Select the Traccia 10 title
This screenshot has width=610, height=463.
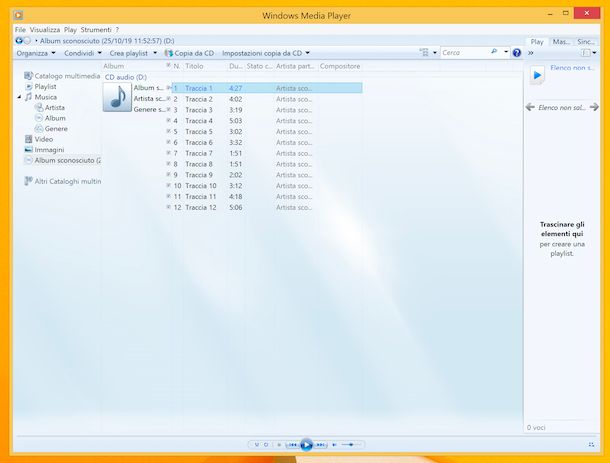pyautogui.click(x=201, y=186)
